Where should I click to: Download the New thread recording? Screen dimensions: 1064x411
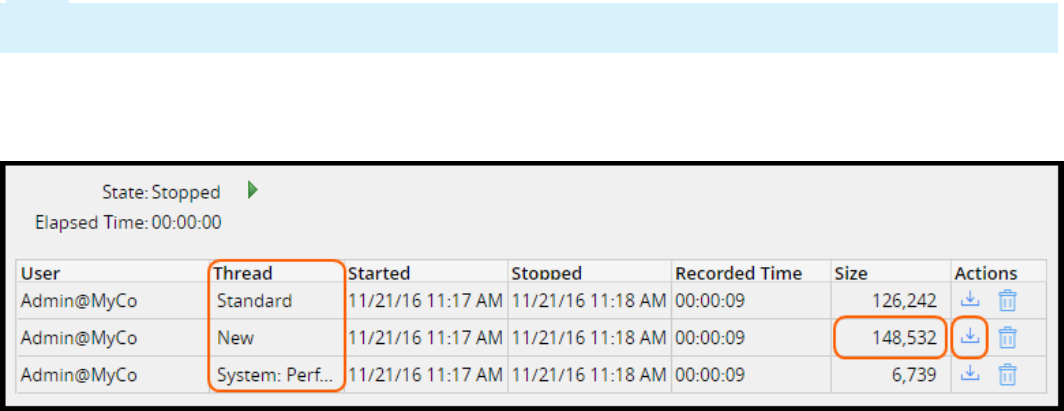(969, 337)
